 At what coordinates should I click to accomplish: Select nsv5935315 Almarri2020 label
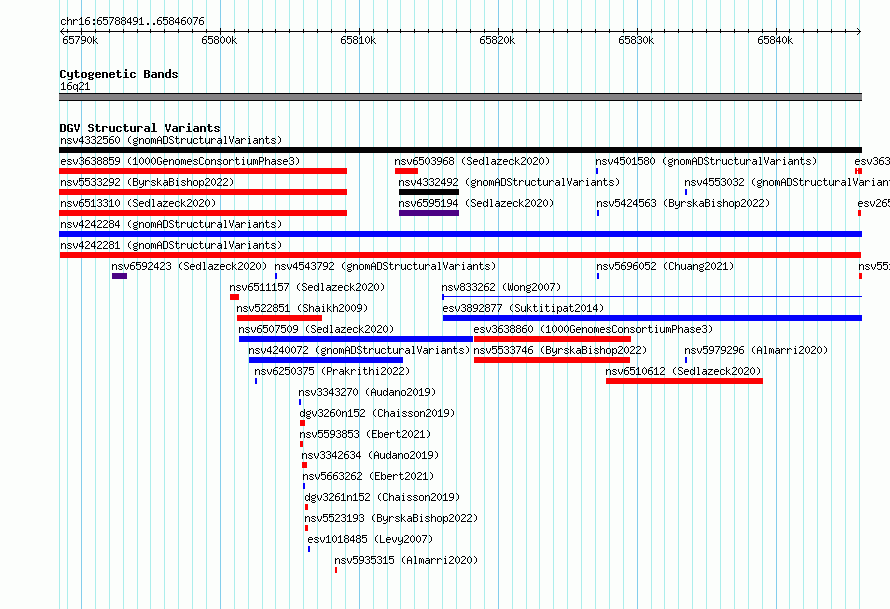tap(406, 560)
